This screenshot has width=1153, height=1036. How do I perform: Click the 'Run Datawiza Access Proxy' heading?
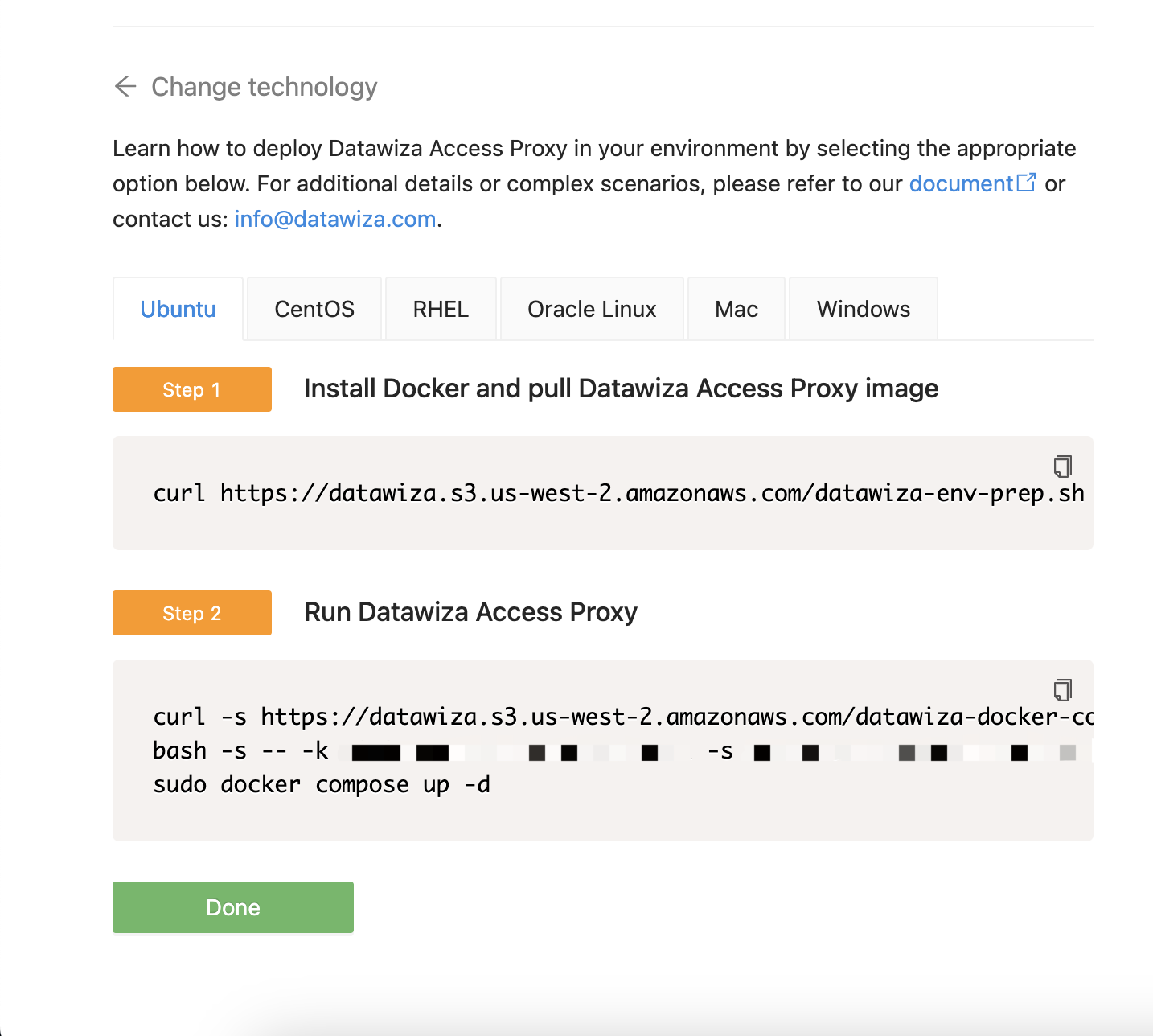tap(471, 612)
